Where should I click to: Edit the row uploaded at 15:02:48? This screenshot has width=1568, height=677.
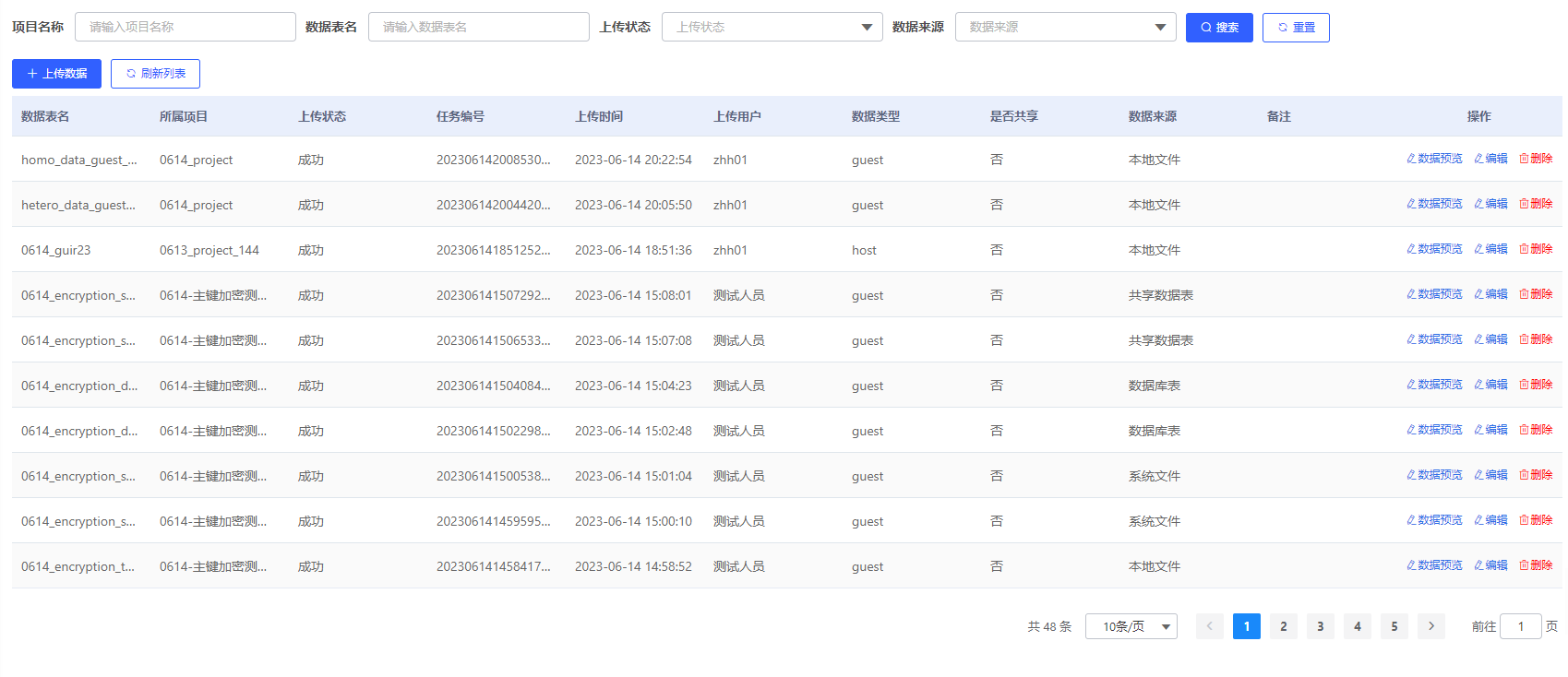[x=1490, y=430]
